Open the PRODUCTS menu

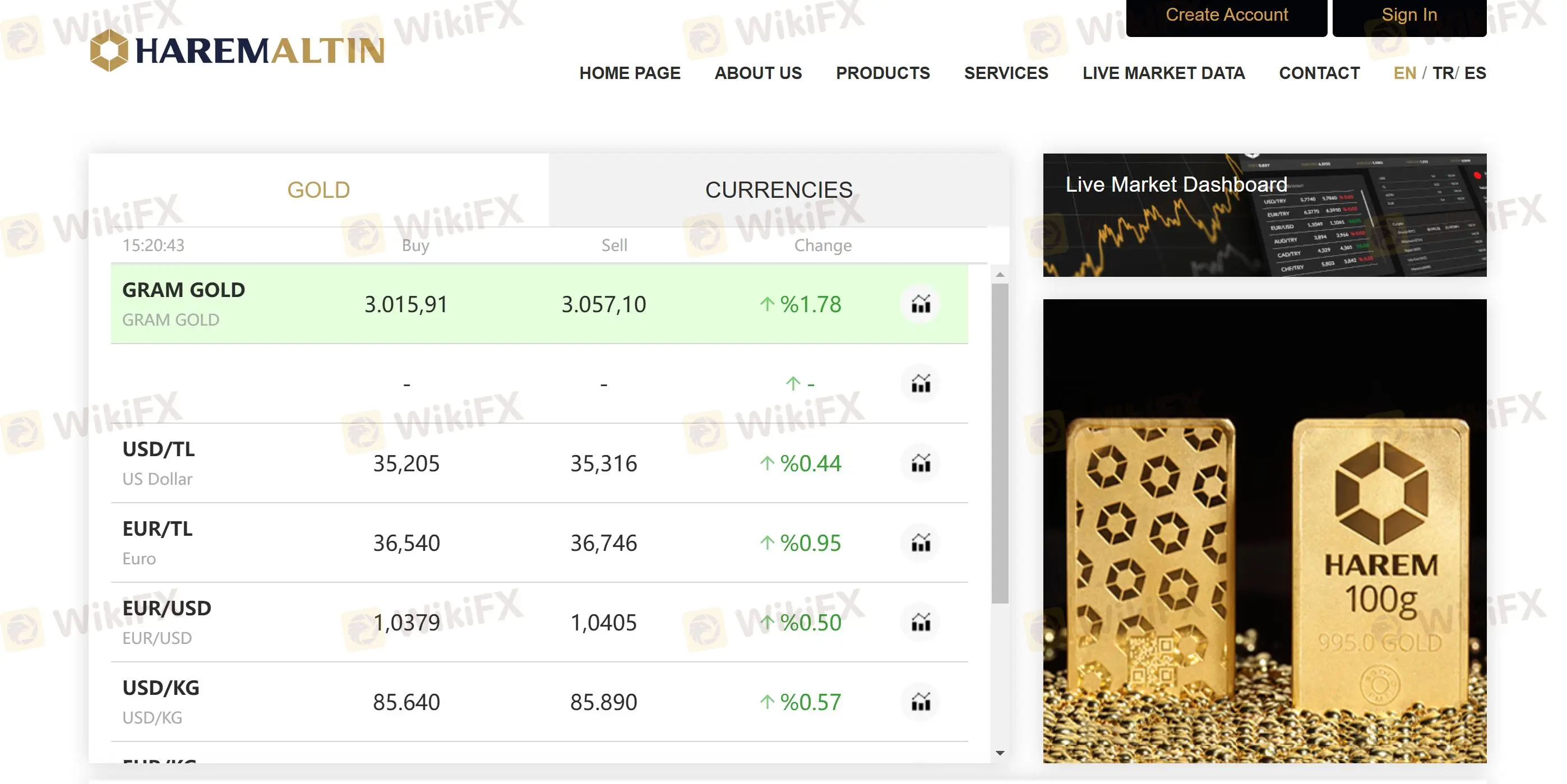click(x=882, y=73)
